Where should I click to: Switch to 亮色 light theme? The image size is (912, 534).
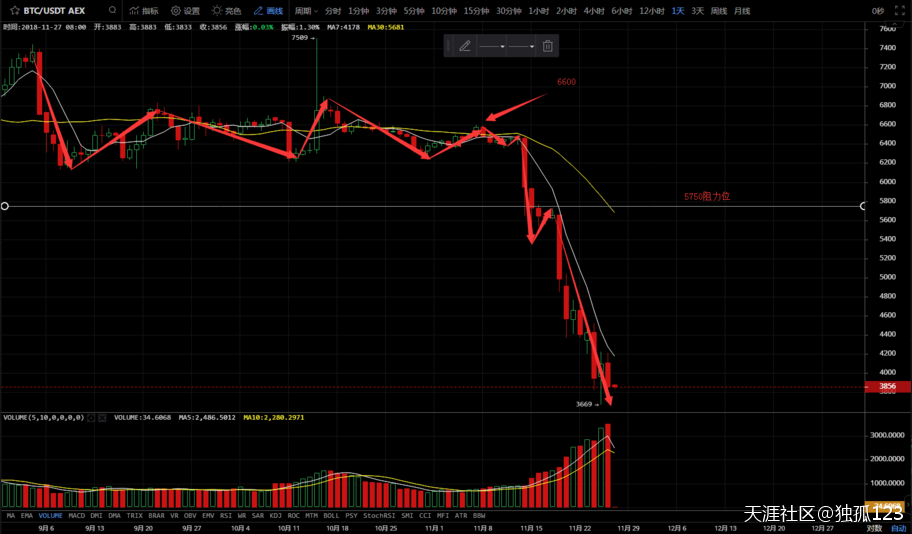pyautogui.click(x=226, y=10)
